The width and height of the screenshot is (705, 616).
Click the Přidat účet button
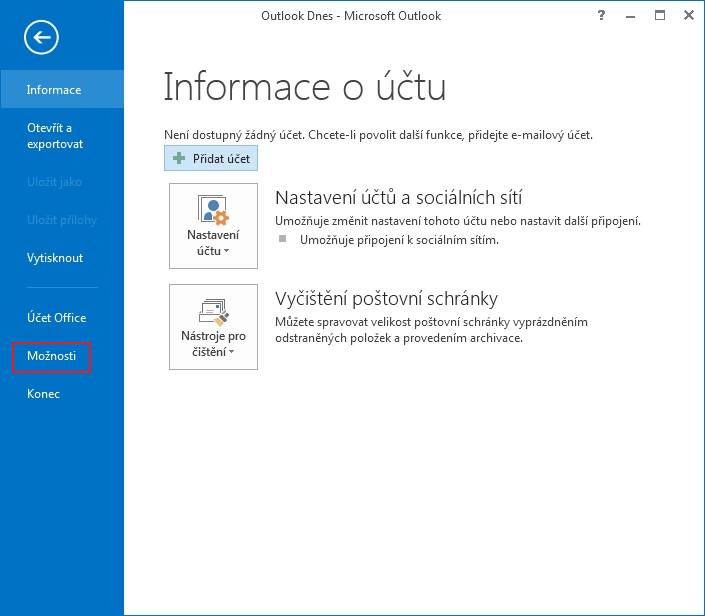point(211,158)
